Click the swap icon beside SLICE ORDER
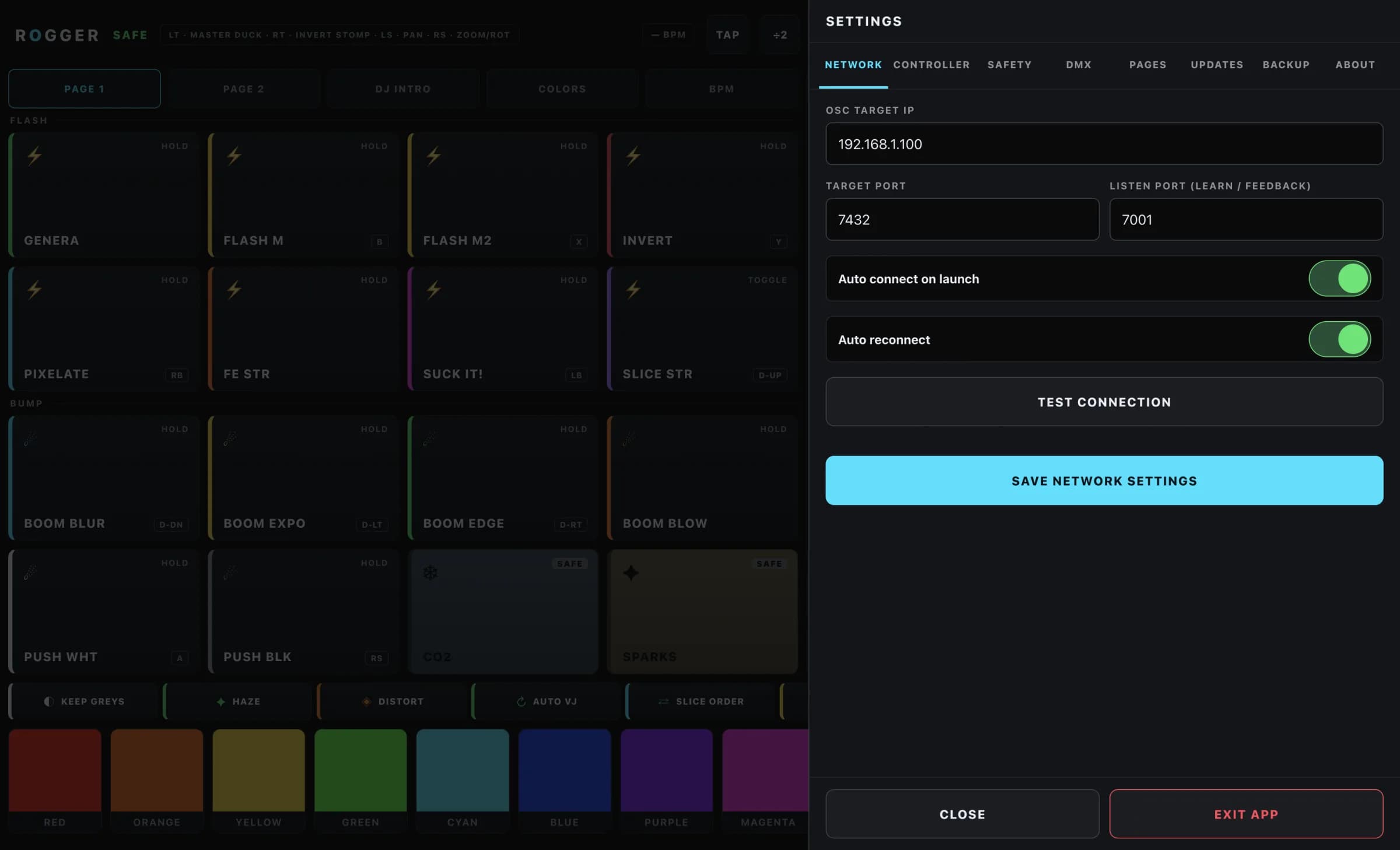Image resolution: width=1400 pixels, height=850 pixels. point(663,701)
